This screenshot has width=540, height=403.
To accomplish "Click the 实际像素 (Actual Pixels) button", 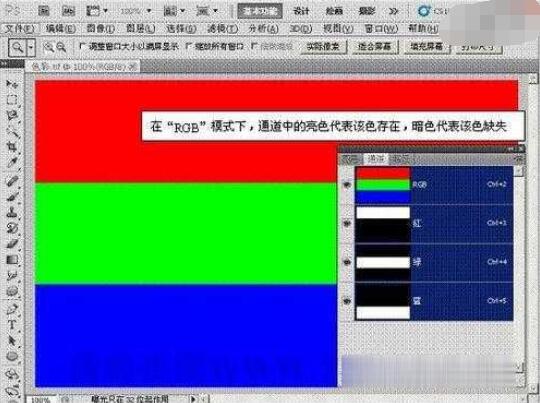I will [323, 46].
